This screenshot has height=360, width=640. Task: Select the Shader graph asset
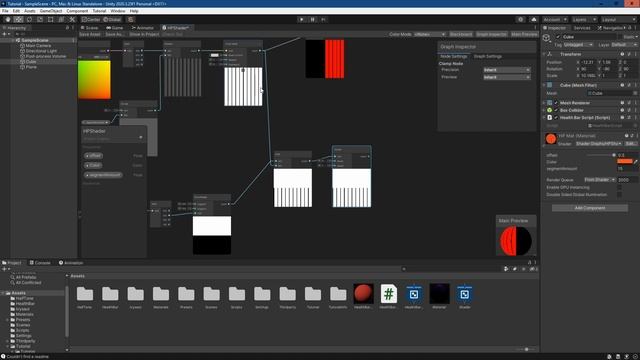click(464, 294)
